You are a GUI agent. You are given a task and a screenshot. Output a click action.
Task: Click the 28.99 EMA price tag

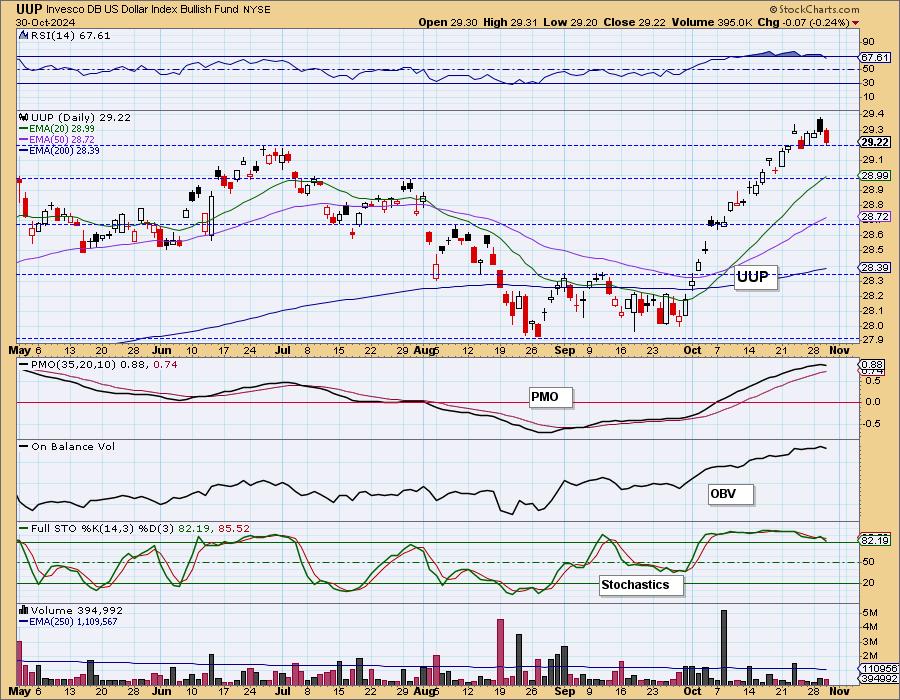point(875,176)
